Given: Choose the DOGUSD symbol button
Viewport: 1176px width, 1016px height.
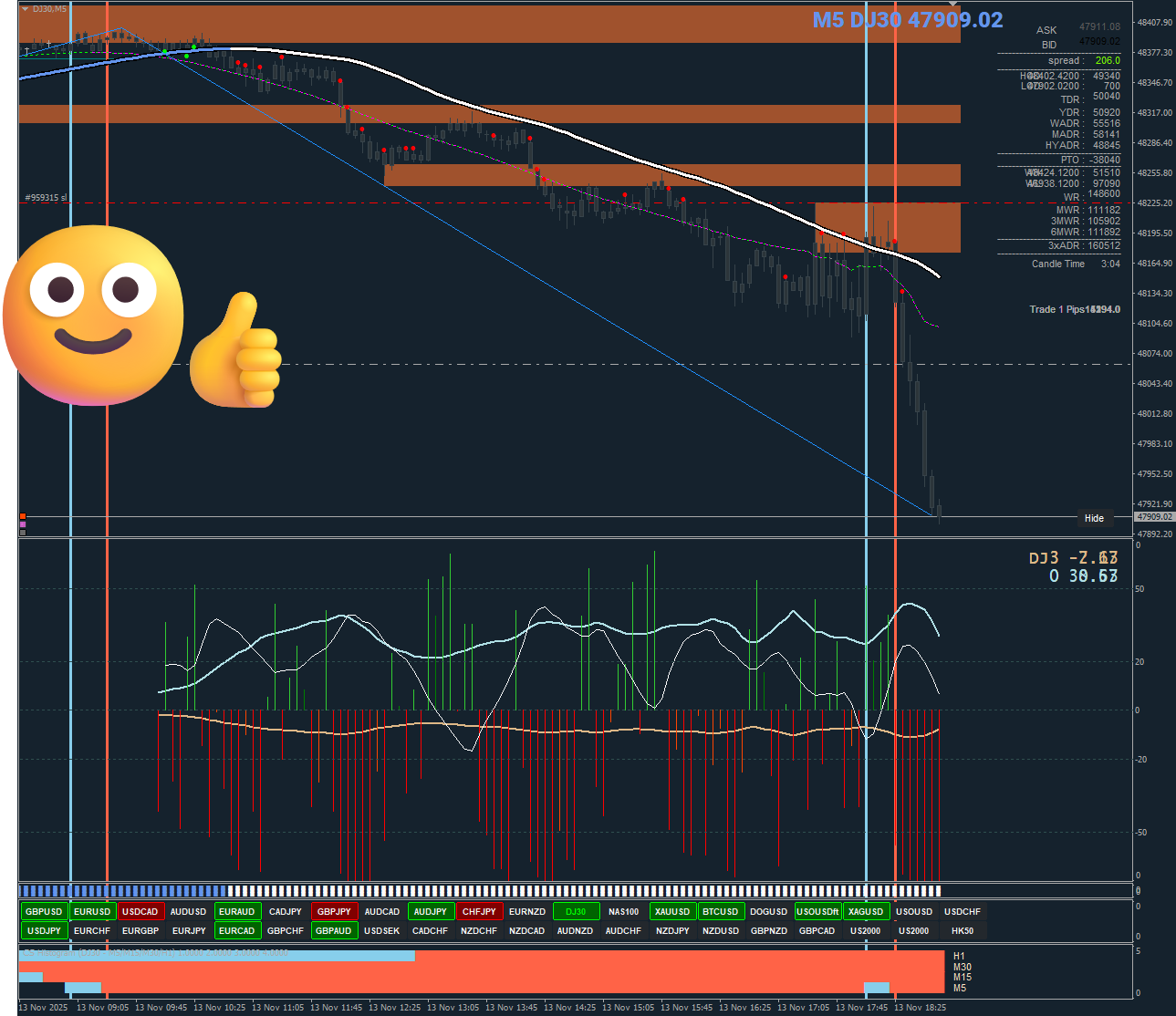Looking at the screenshot, I should tap(769, 912).
